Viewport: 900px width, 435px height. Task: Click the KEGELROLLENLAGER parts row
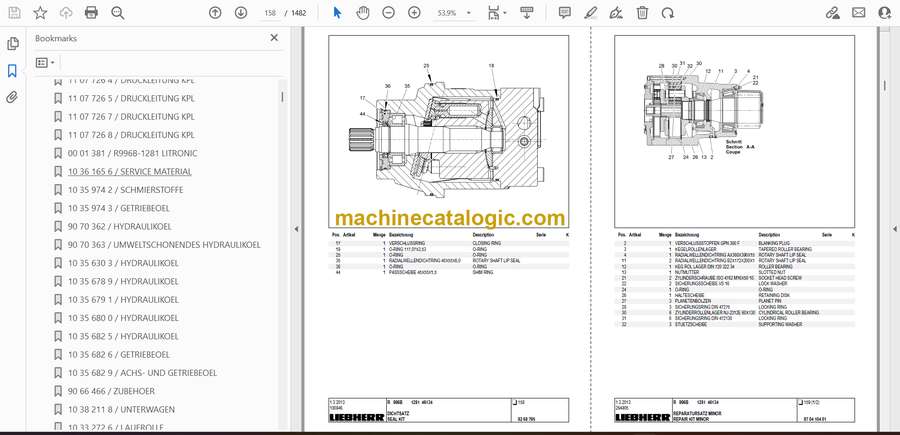(x=734, y=249)
